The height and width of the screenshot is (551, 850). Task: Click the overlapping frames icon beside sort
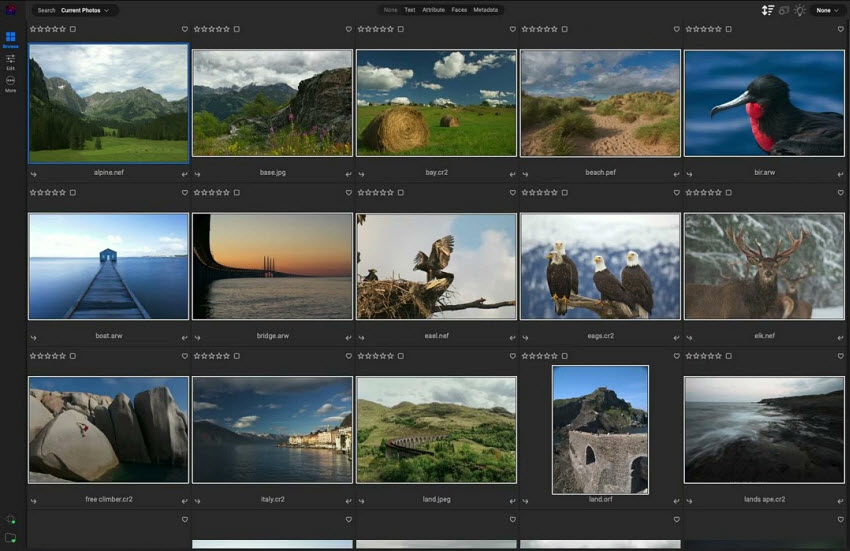(784, 10)
